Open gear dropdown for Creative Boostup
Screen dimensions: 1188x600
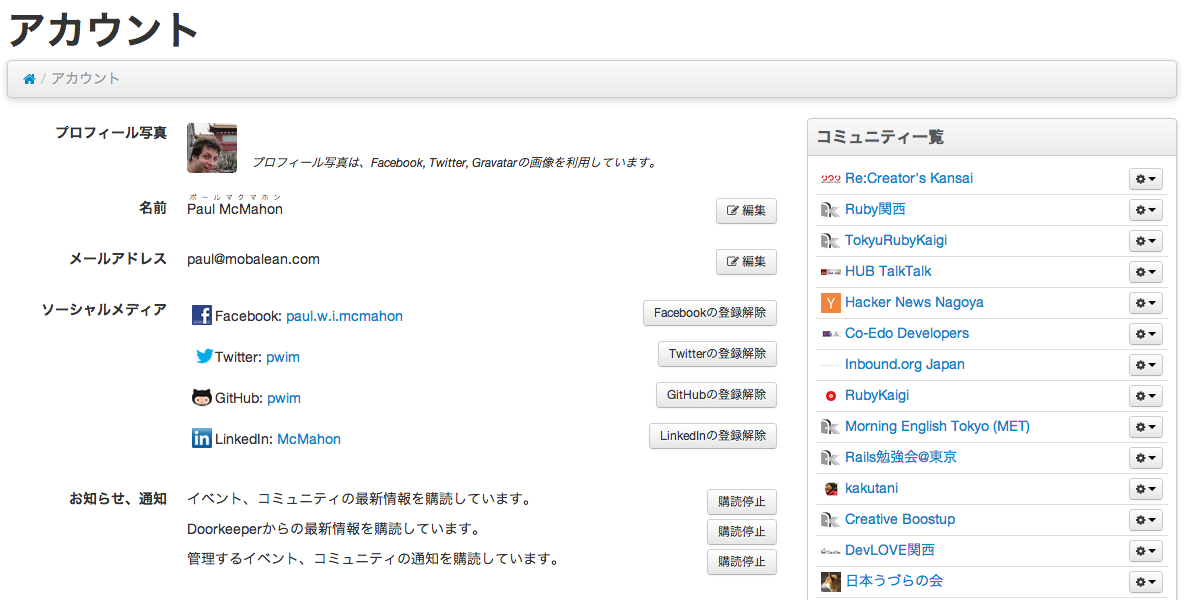pyautogui.click(x=1146, y=520)
